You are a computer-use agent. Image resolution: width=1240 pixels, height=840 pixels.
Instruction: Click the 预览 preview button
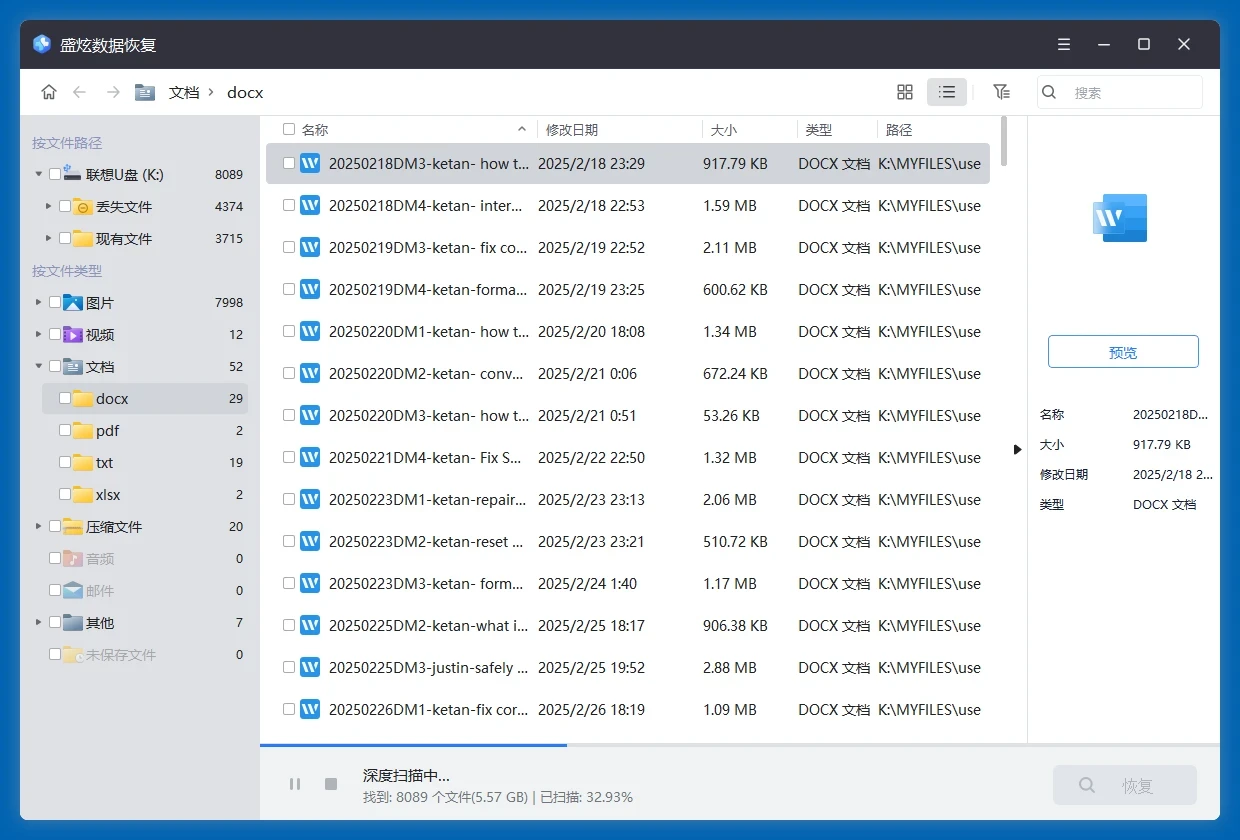[1123, 352]
